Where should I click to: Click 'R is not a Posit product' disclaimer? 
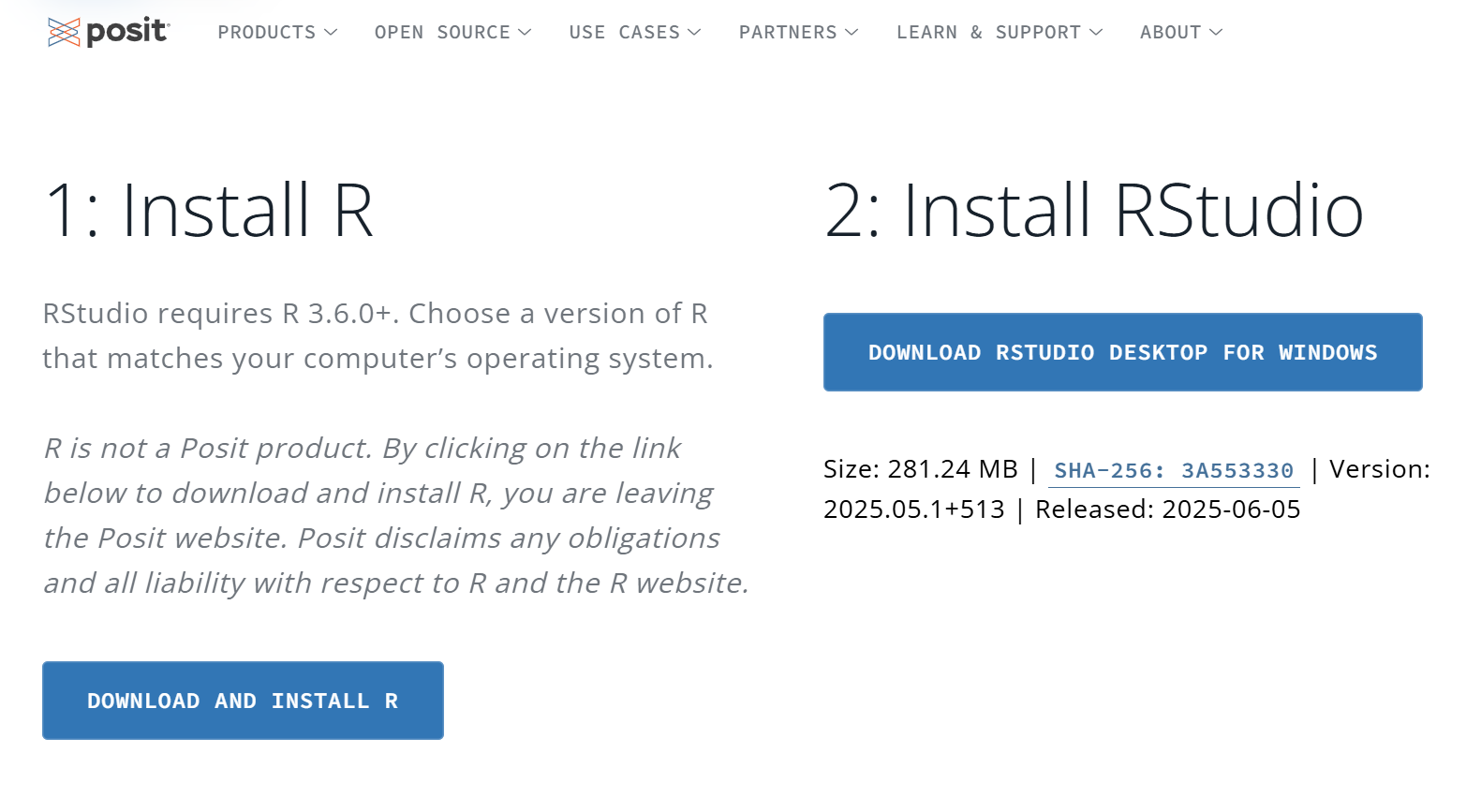click(396, 515)
